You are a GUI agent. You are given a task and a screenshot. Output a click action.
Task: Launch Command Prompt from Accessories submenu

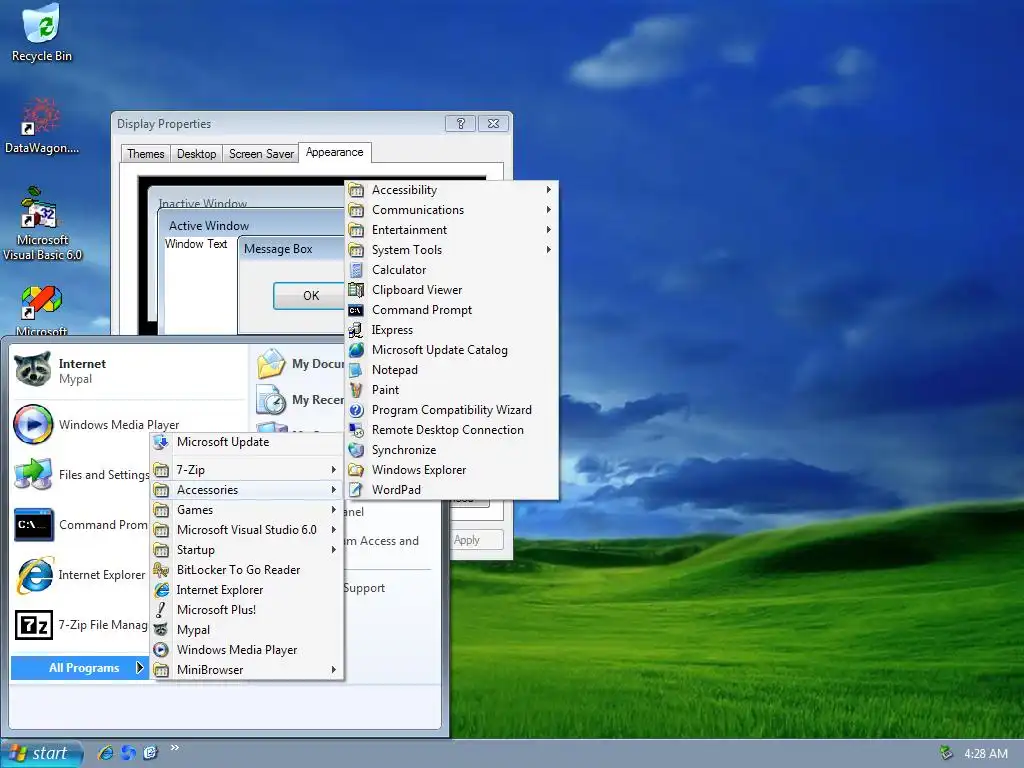click(452, 310)
